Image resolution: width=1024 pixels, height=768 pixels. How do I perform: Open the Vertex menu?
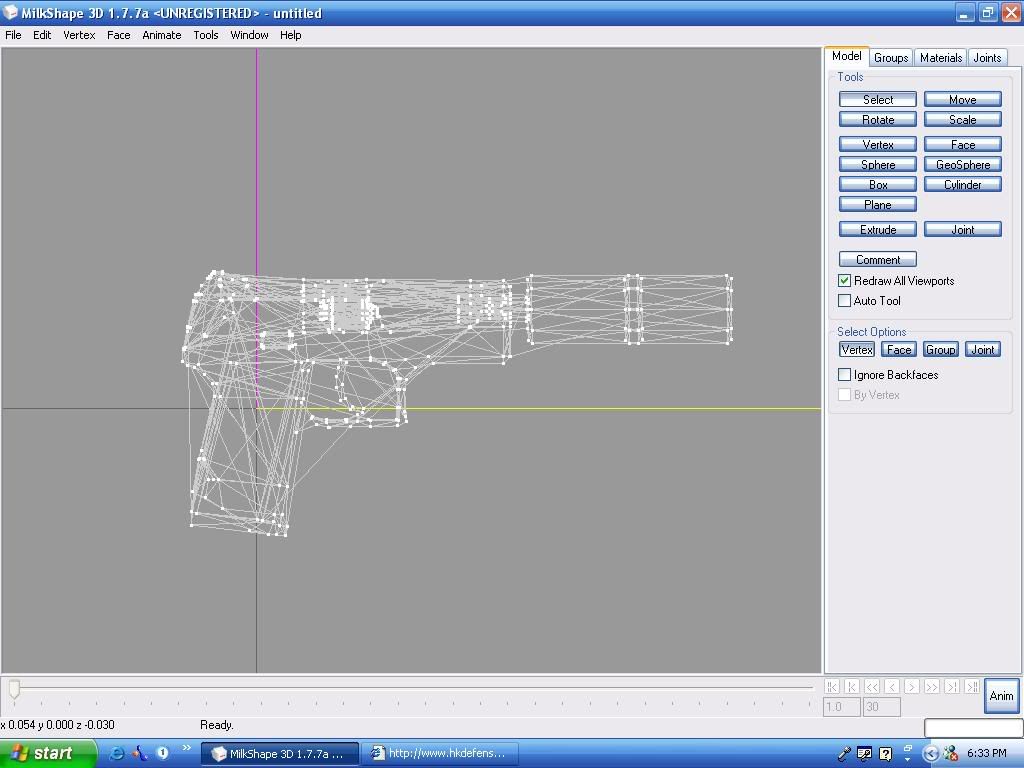click(x=79, y=35)
